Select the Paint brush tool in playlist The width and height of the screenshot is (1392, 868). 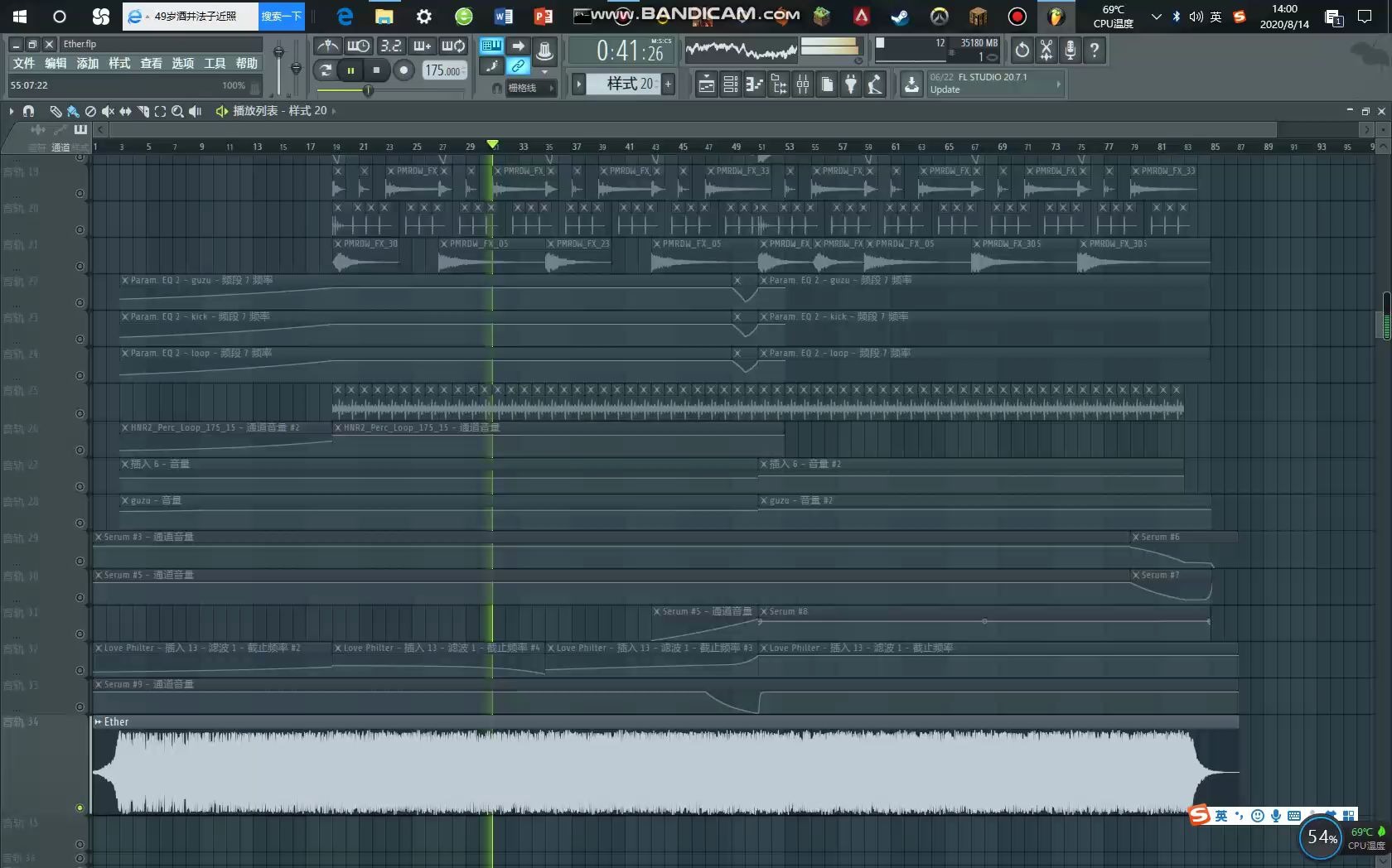pyautogui.click(x=73, y=111)
